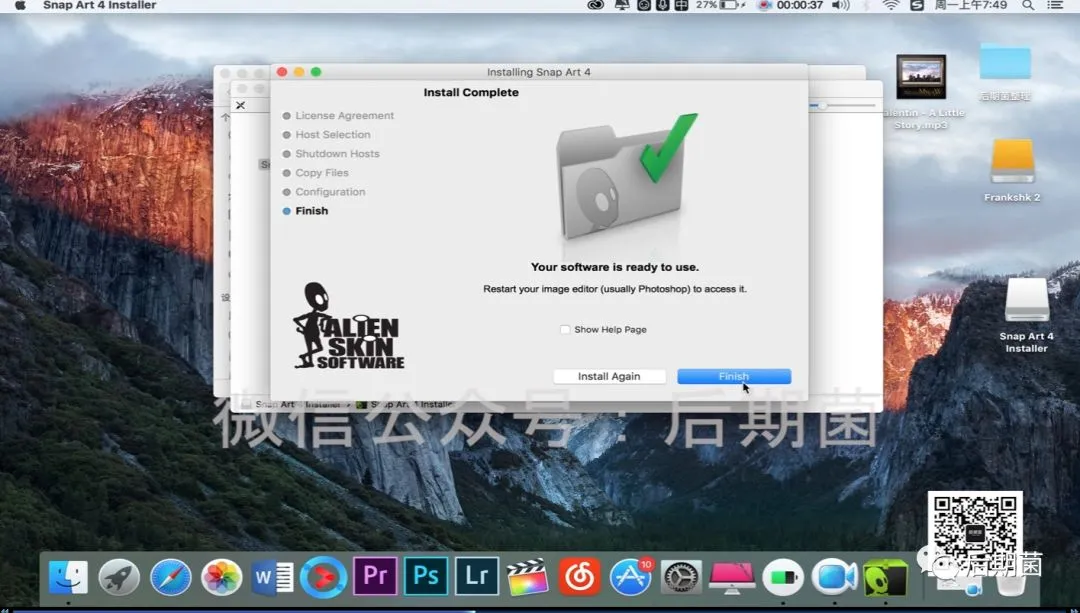
Task: Select the A Little Story.mp3 file thumbnail
Action: (921, 77)
